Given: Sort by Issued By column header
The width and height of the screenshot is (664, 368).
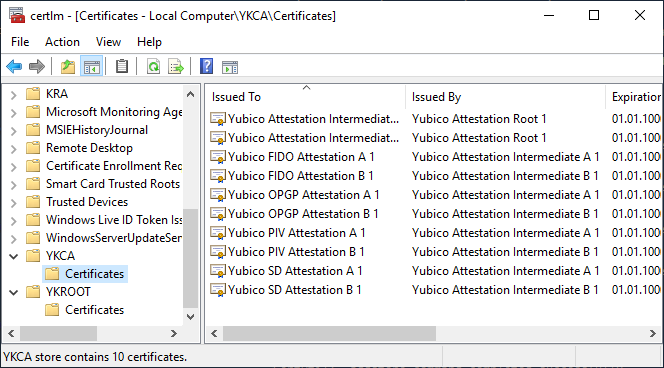Looking at the screenshot, I should tap(505, 97).
